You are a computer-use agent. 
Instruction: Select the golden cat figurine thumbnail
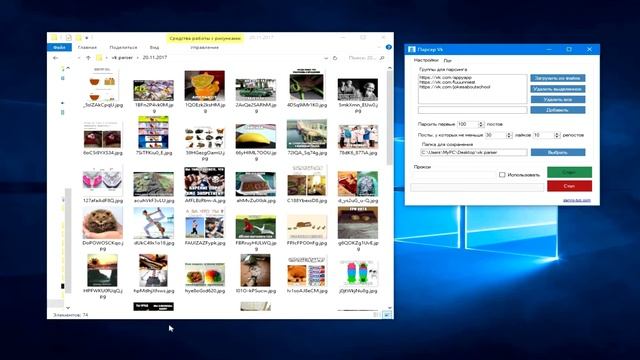pos(204,86)
